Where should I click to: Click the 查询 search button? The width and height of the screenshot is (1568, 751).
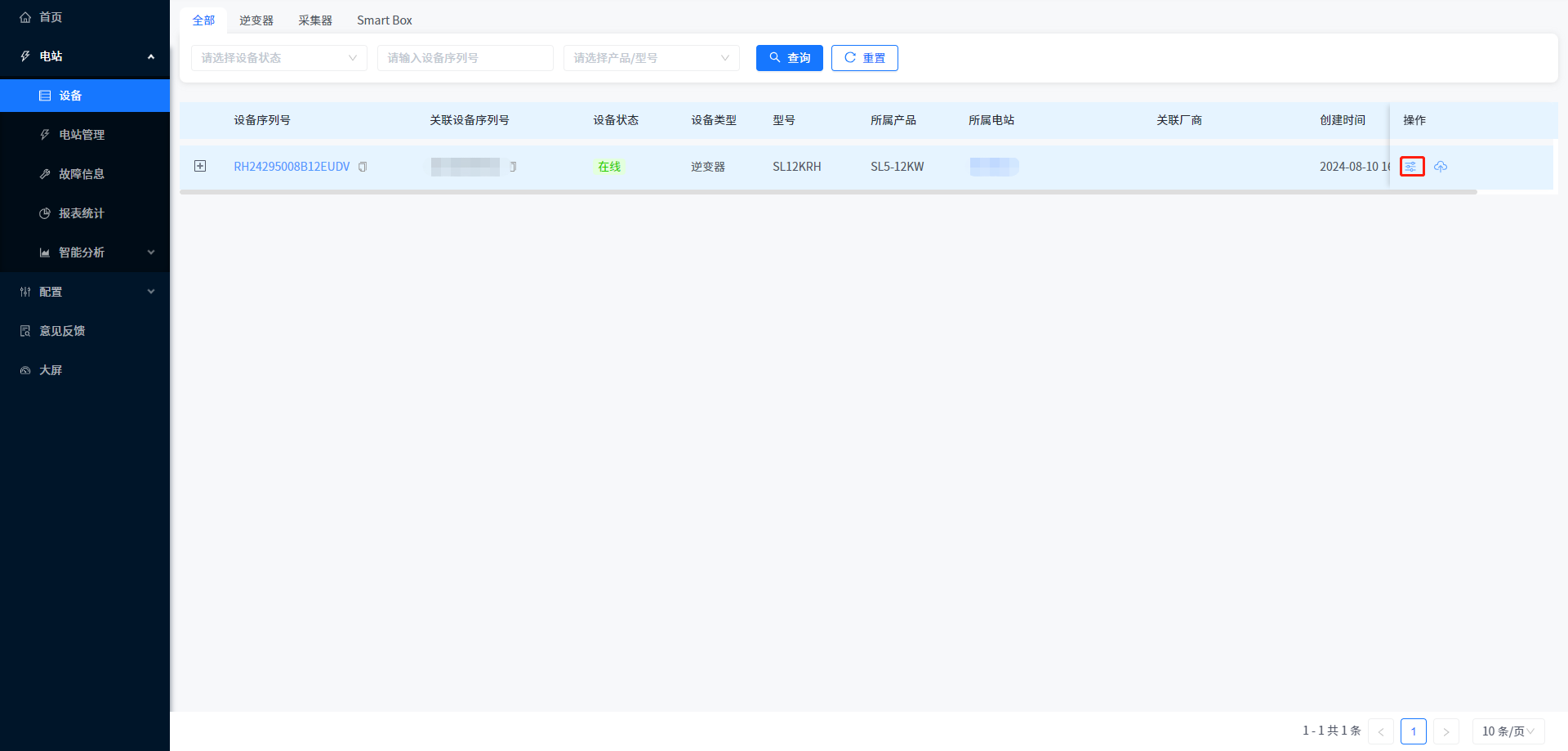pyautogui.click(x=789, y=58)
